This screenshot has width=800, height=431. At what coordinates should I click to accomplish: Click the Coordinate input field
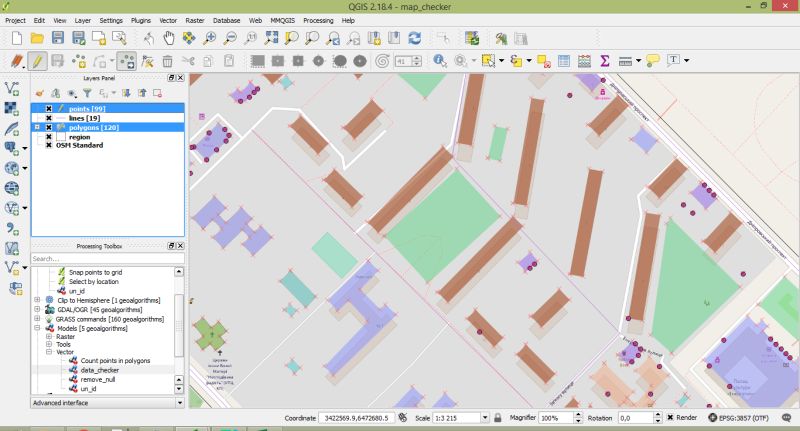357,418
